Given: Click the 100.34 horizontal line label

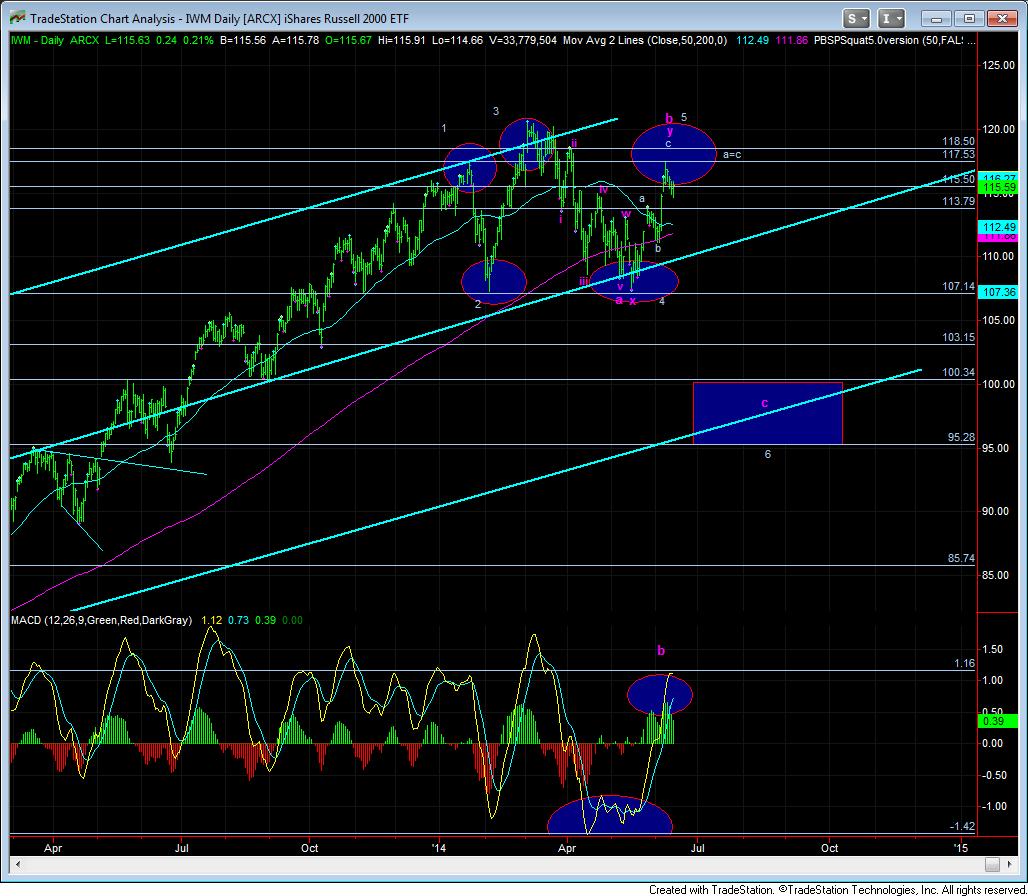Looking at the screenshot, I should pos(958,372).
